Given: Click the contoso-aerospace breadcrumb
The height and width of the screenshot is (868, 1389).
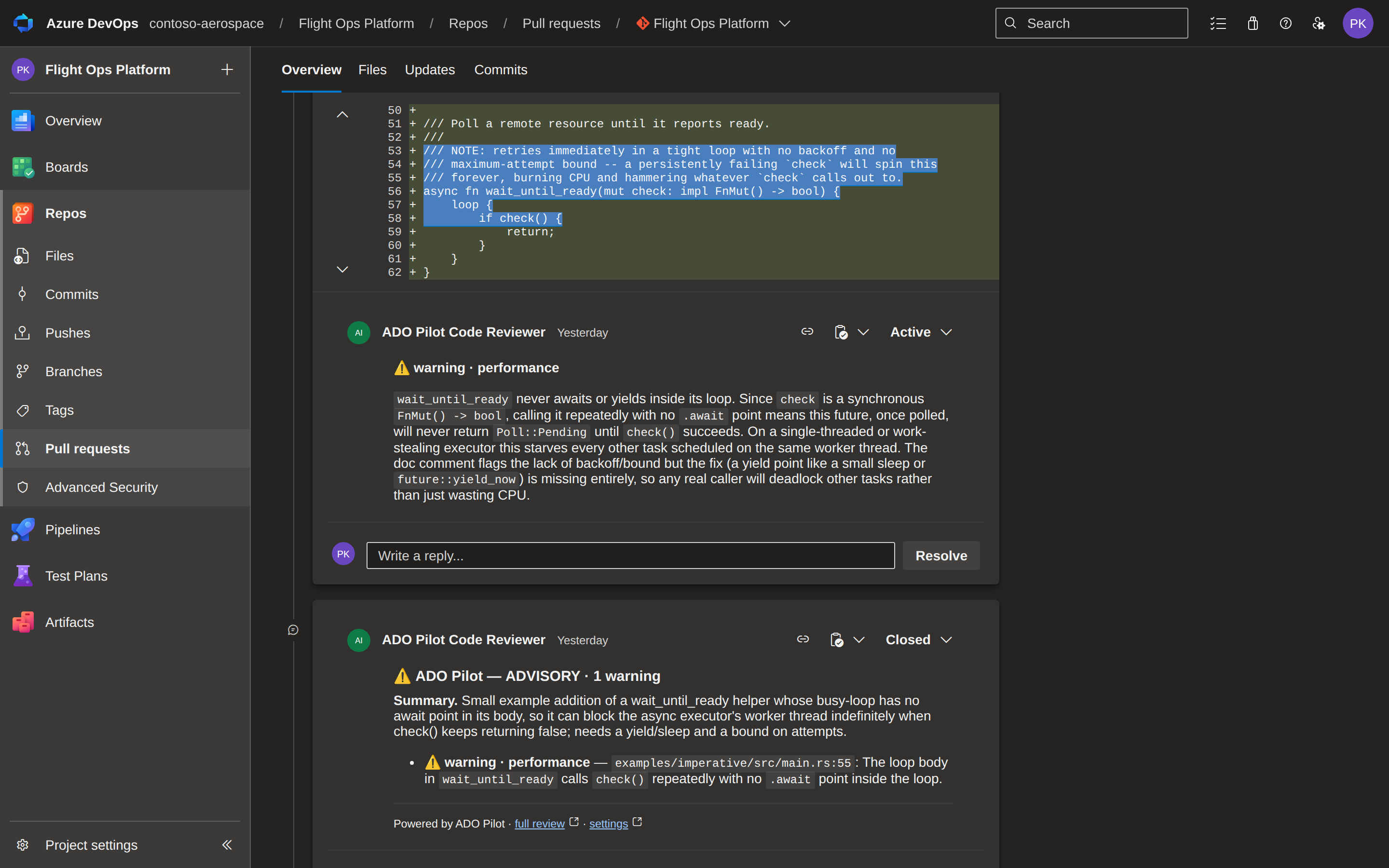Looking at the screenshot, I should 206,23.
